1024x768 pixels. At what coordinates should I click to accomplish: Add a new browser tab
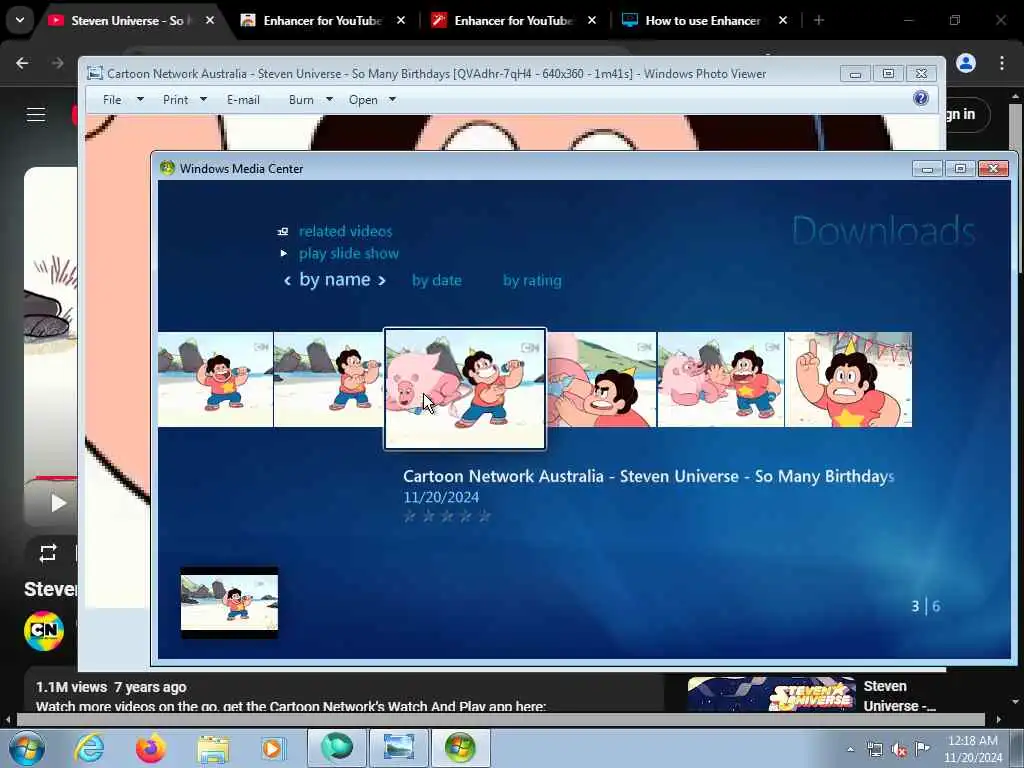click(819, 20)
